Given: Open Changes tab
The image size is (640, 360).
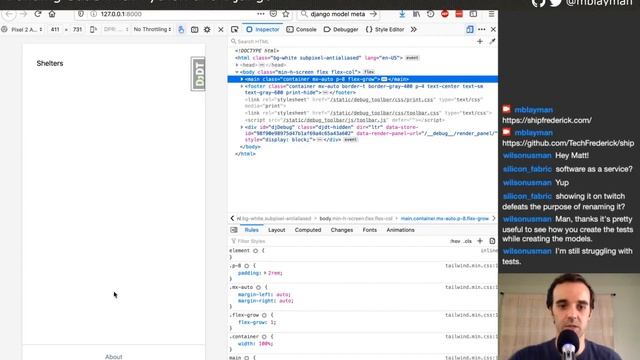Looking at the screenshot, I should 342,230.
